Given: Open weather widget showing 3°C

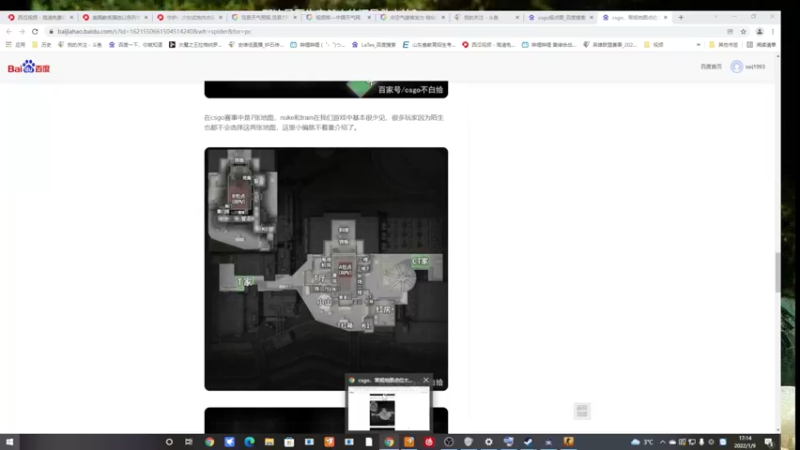Looking at the screenshot, I should click(x=642, y=442).
